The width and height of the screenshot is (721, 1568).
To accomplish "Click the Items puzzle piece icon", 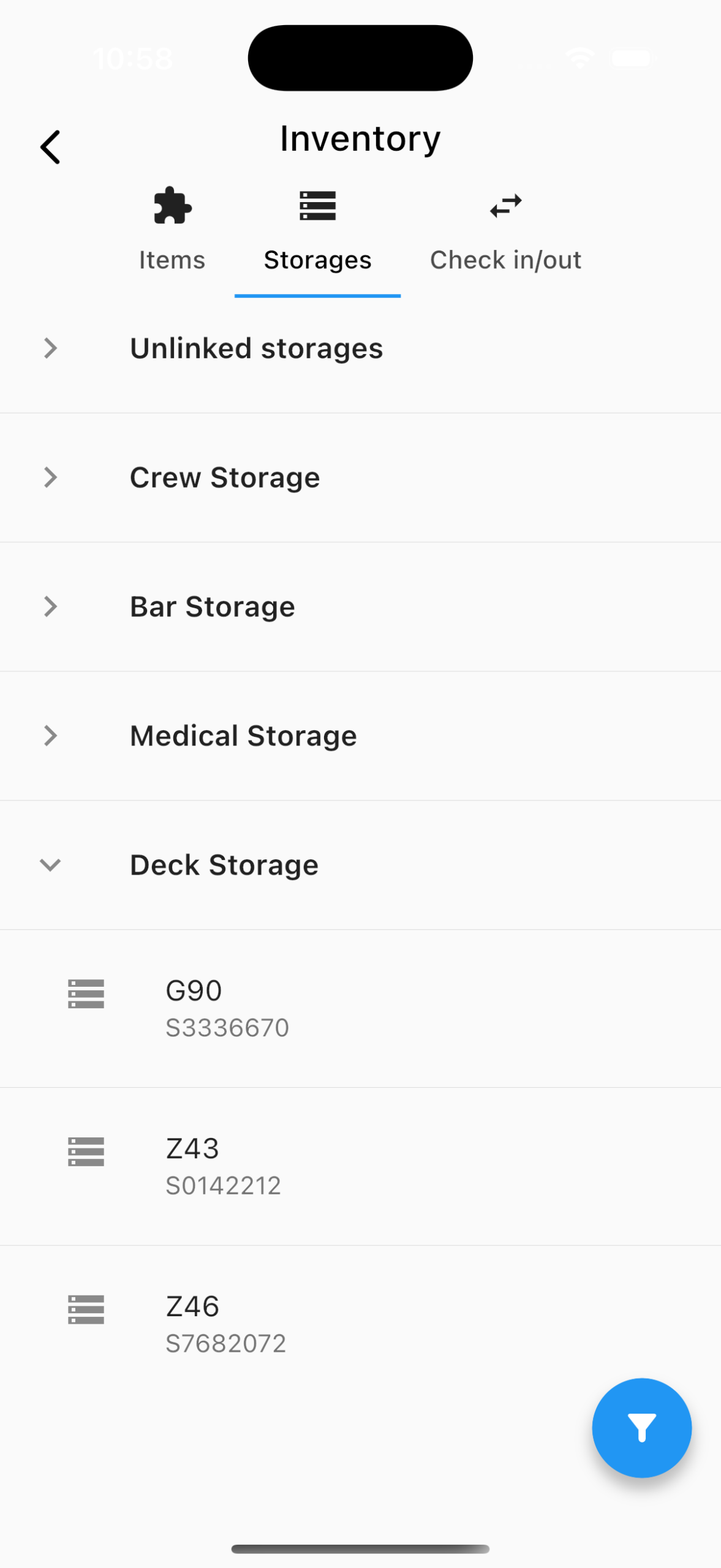I will (172, 206).
